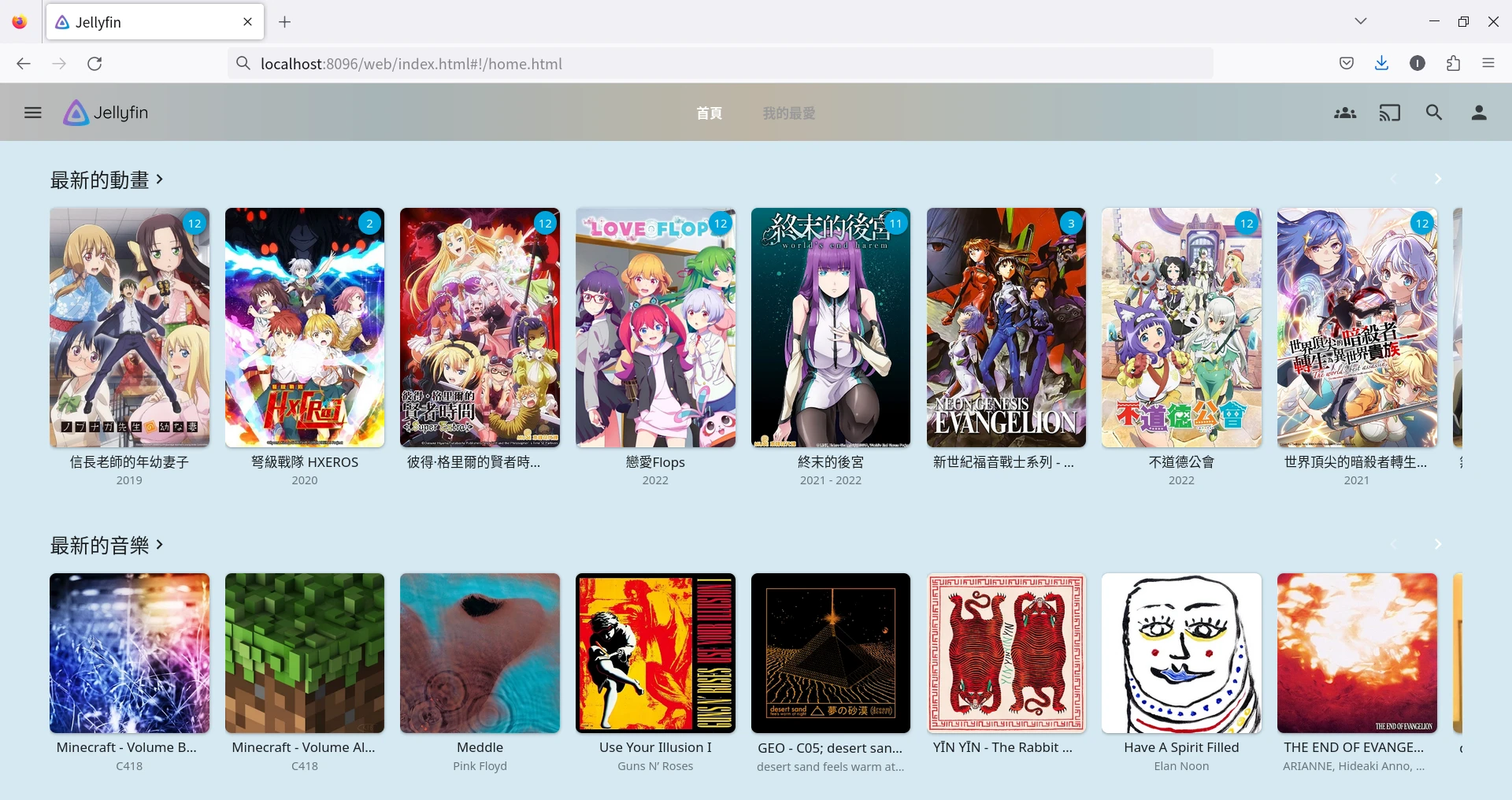Open Have A Spirit Filled album cover
1512x800 pixels.
pos(1181,654)
